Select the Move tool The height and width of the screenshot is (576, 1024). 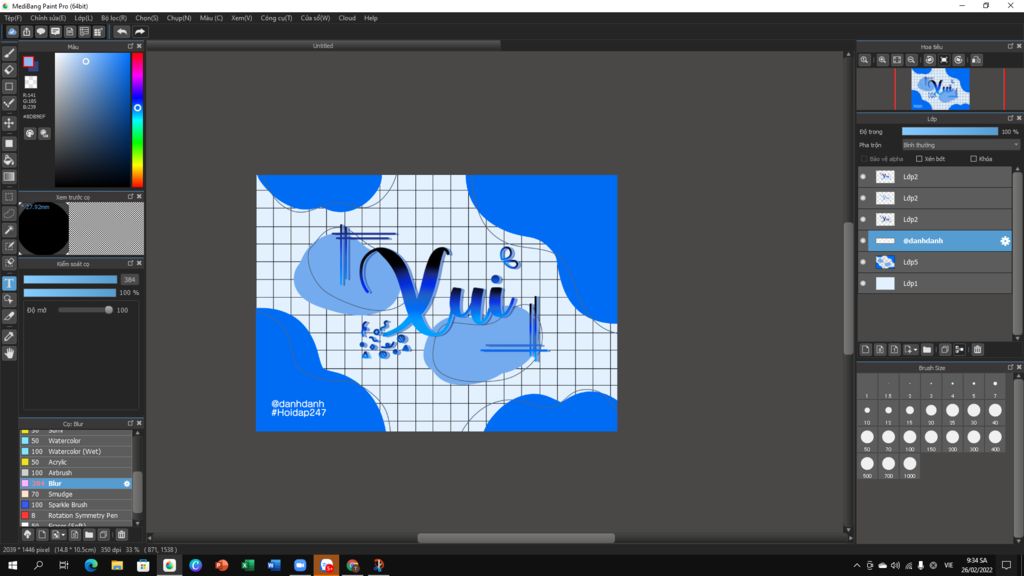[x=9, y=123]
